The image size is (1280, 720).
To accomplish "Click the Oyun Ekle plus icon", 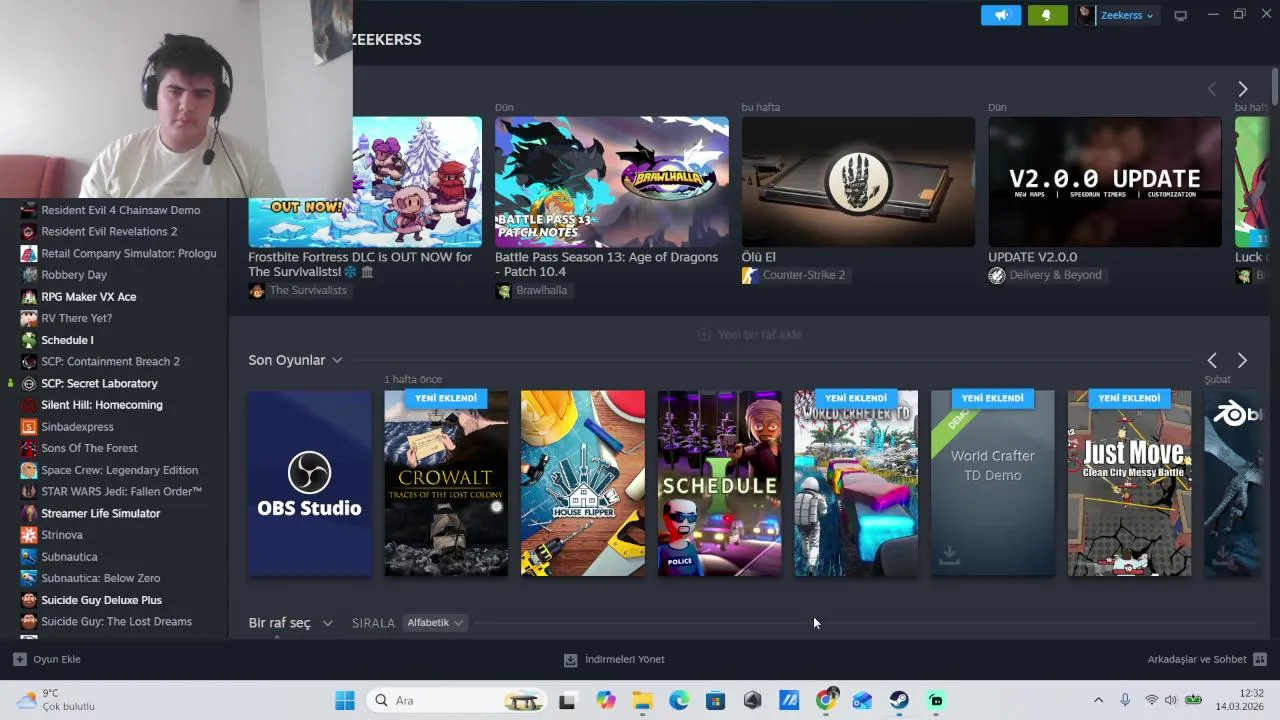I will (x=19, y=659).
